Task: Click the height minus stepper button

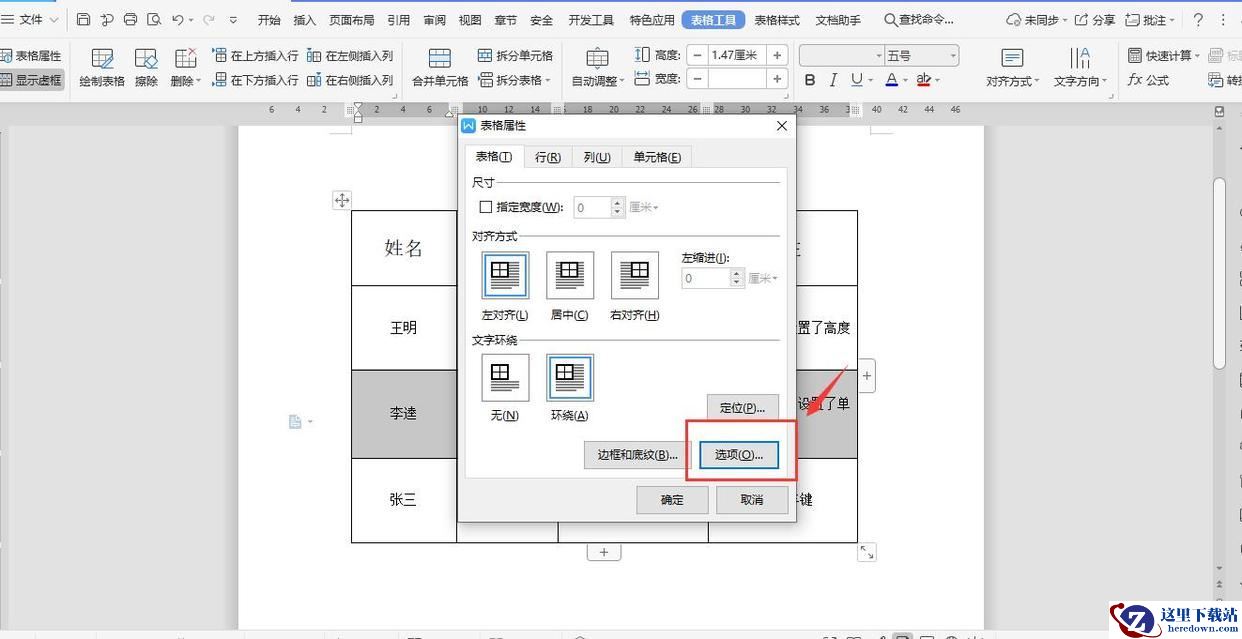Action: (697, 56)
